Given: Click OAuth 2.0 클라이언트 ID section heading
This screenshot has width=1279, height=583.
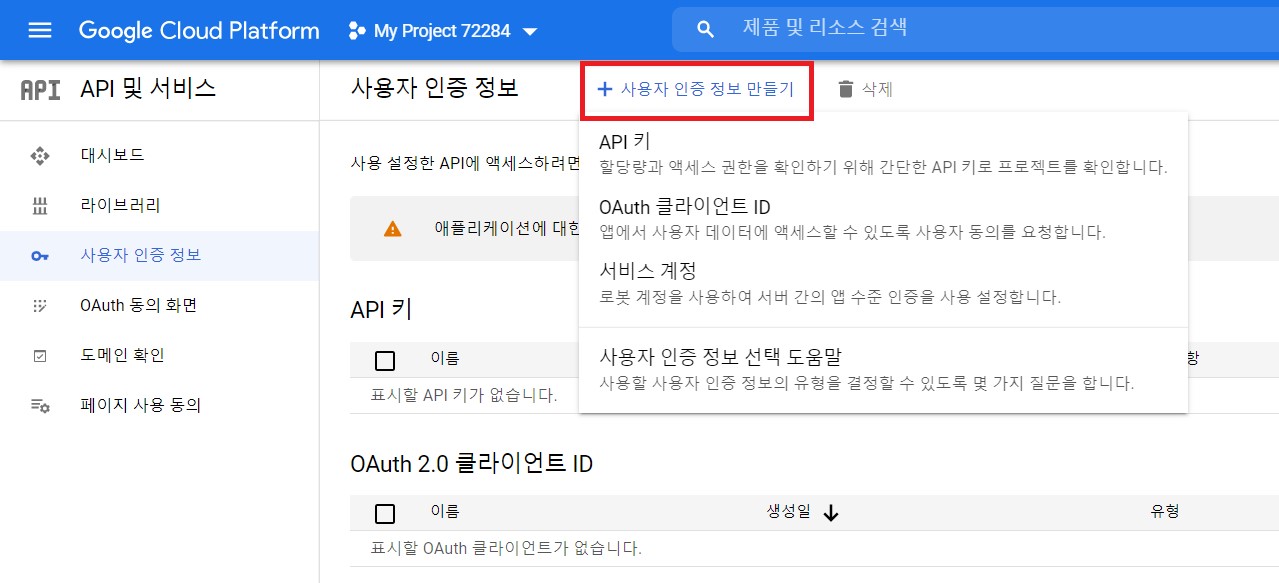Looking at the screenshot, I should tap(472, 463).
